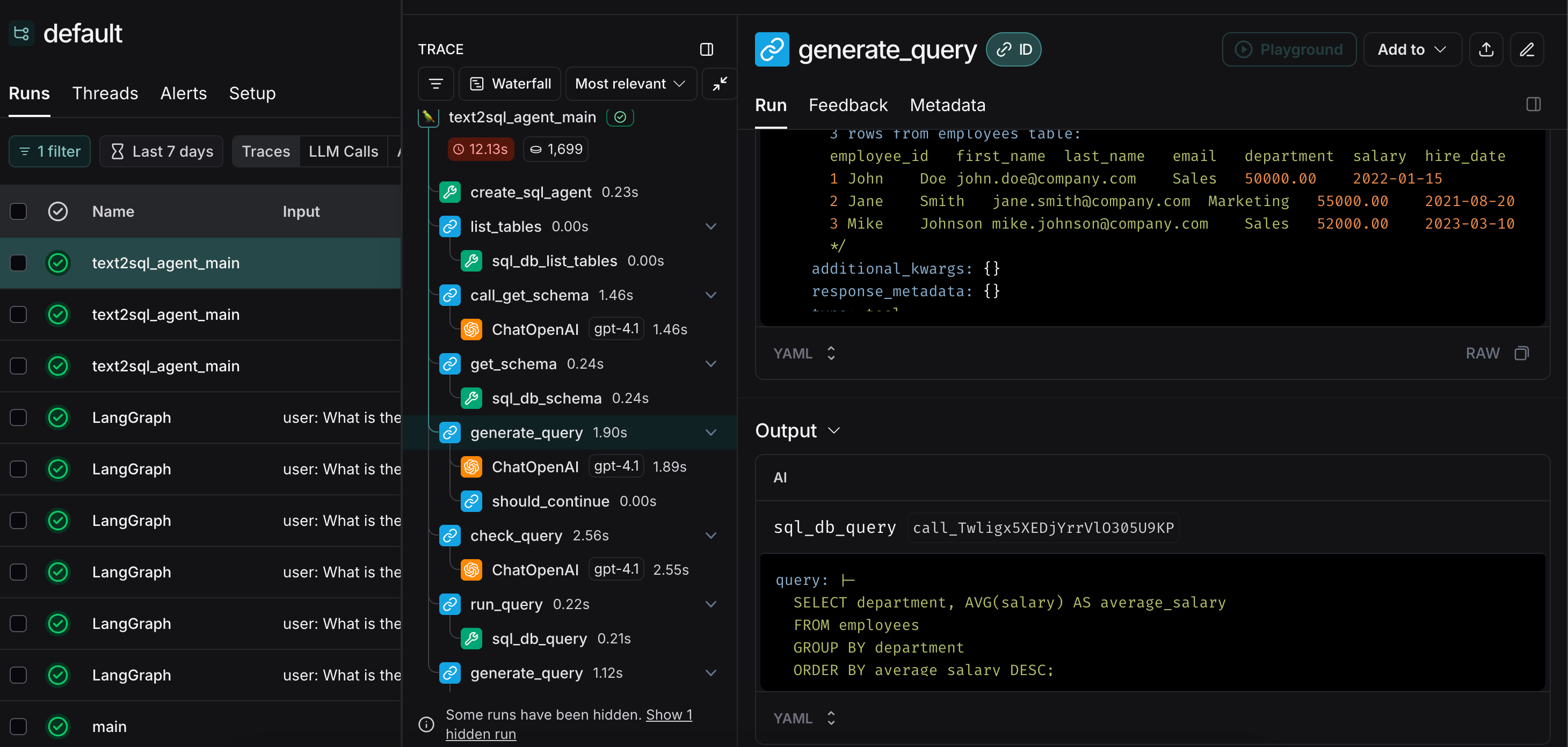Open the Add to dropdown
This screenshot has width=1568, height=747.
pos(1411,49)
